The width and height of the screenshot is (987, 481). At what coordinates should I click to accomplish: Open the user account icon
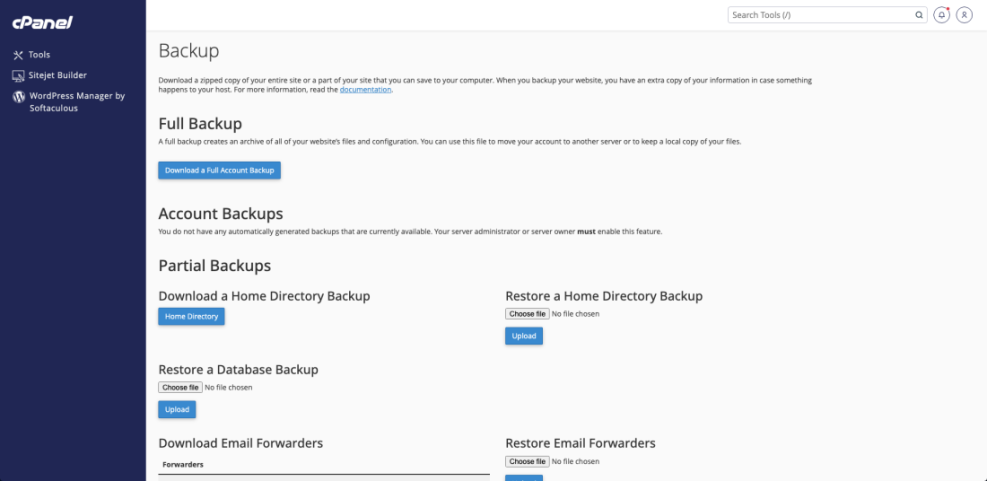pyautogui.click(x=964, y=15)
